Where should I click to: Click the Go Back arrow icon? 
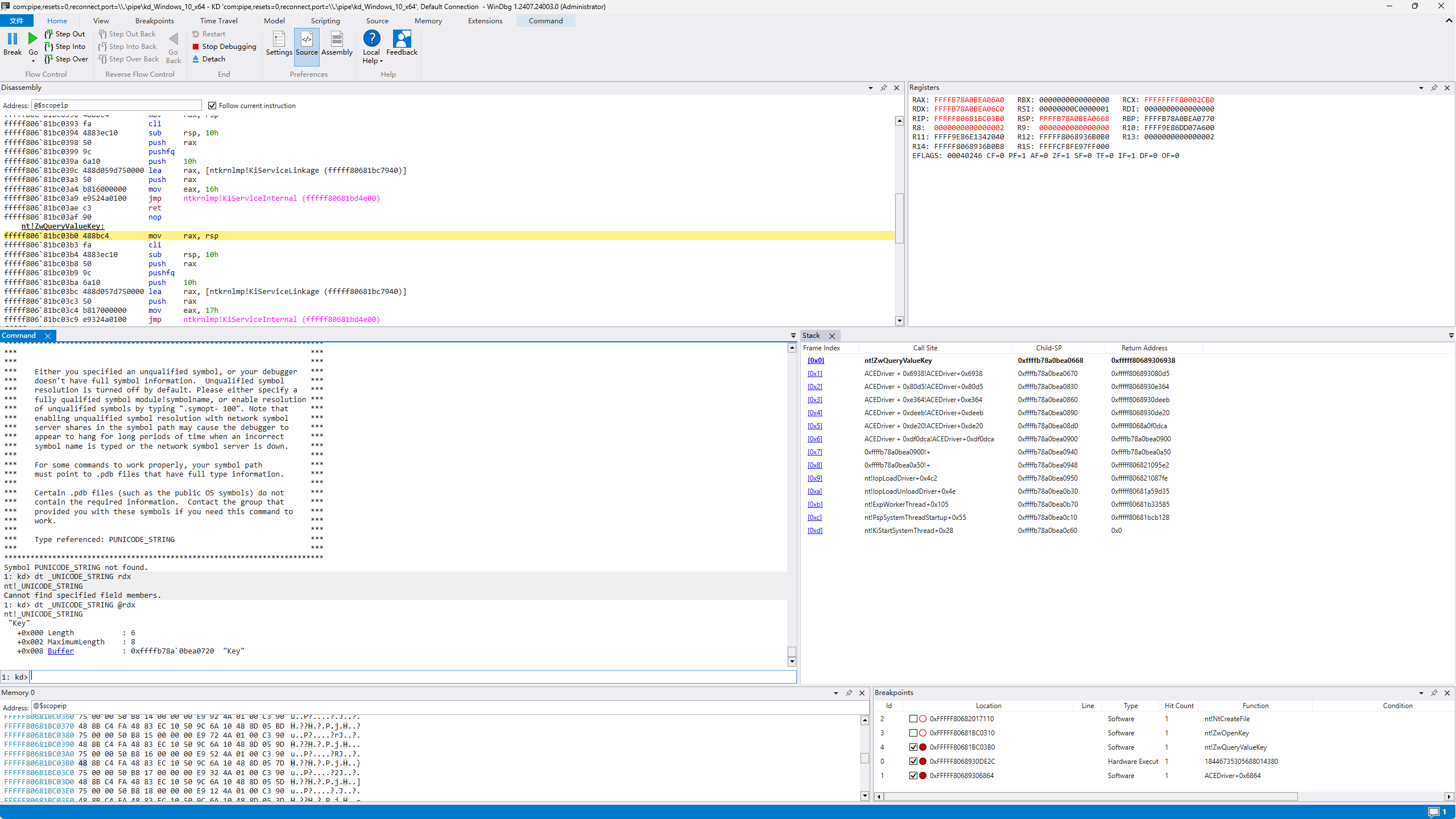[173, 39]
